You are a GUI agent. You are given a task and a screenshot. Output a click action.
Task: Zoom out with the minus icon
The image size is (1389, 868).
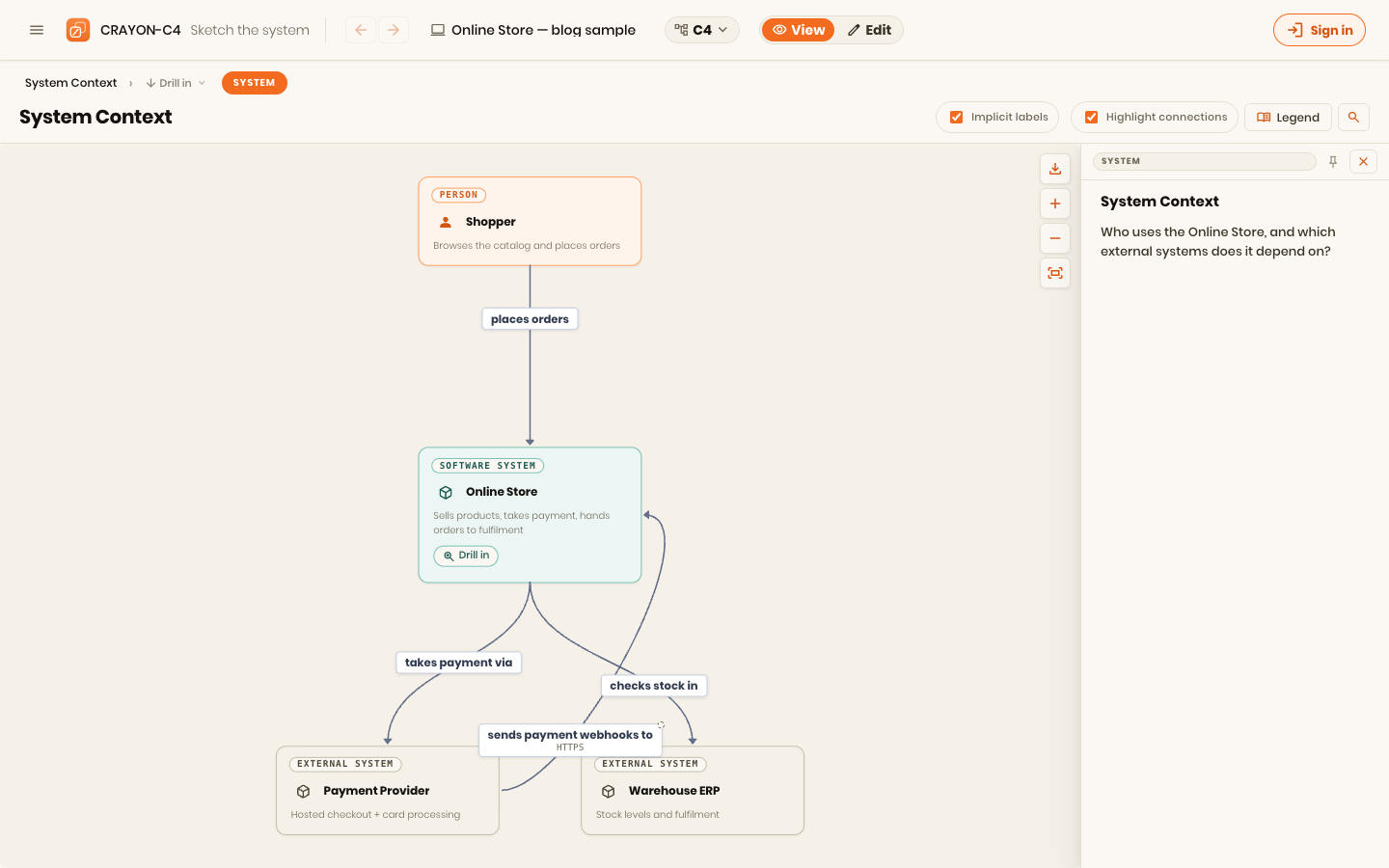(1055, 238)
